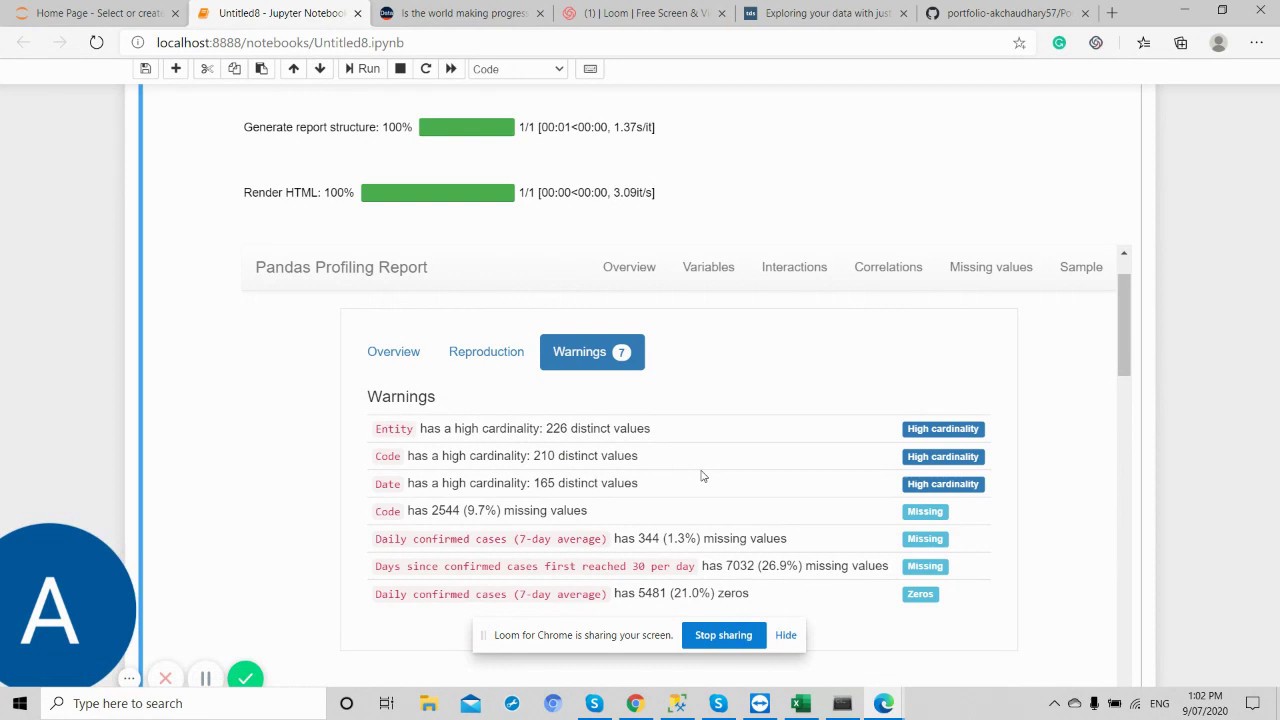Restart kernel and run all icon
The height and width of the screenshot is (720, 1280).
[451, 69]
